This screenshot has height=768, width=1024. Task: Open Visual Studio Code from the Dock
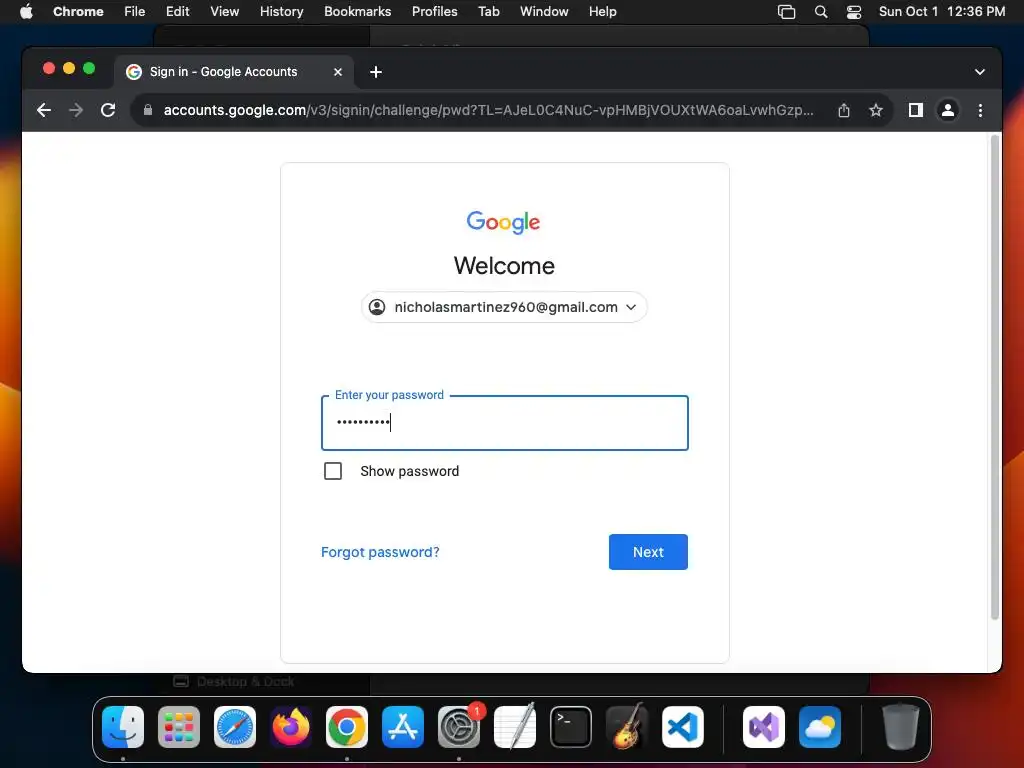point(683,727)
